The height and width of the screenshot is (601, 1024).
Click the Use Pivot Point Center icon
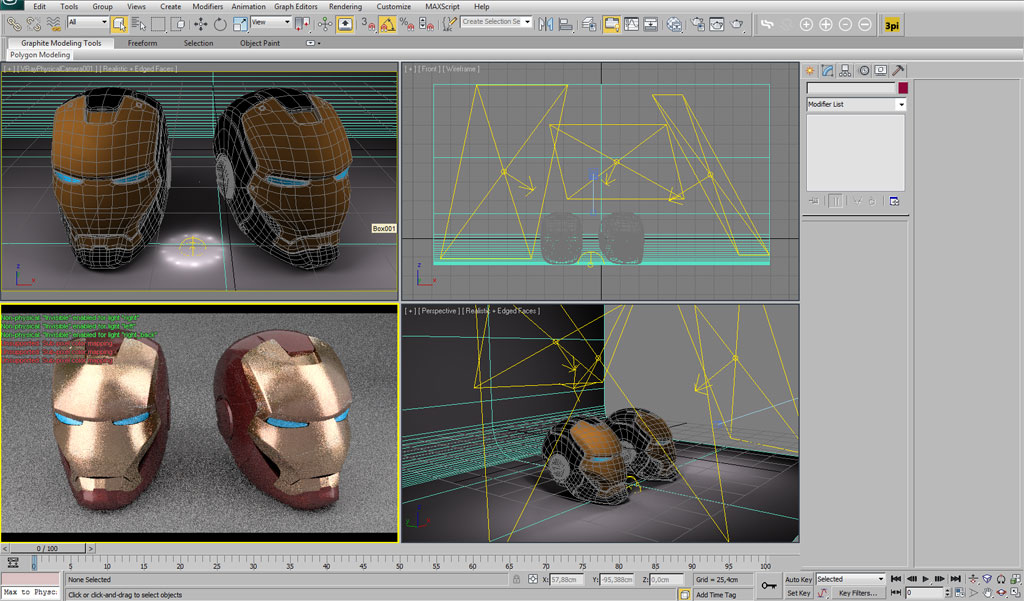tap(302, 24)
